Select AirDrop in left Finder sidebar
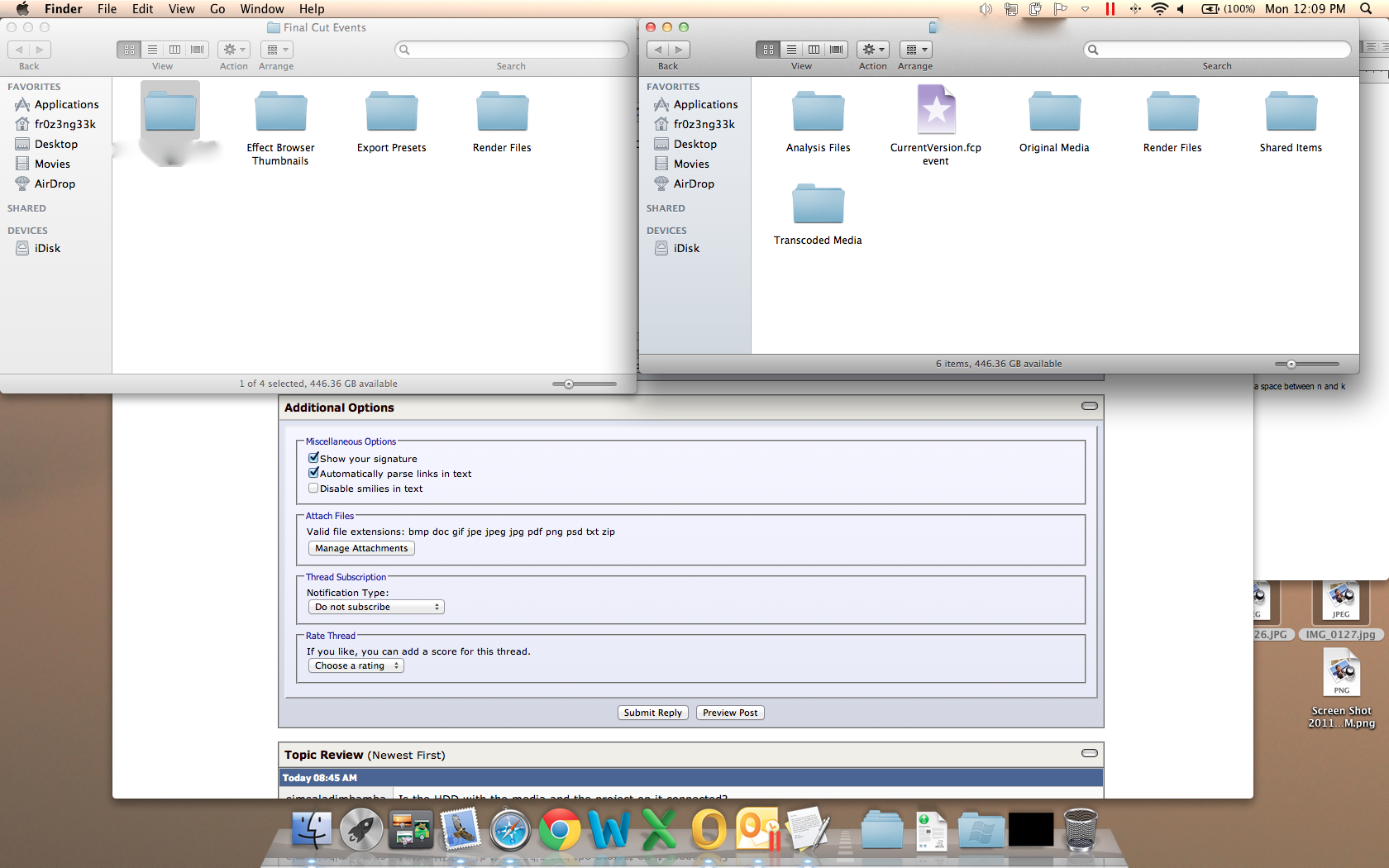The image size is (1389, 868). (x=55, y=184)
